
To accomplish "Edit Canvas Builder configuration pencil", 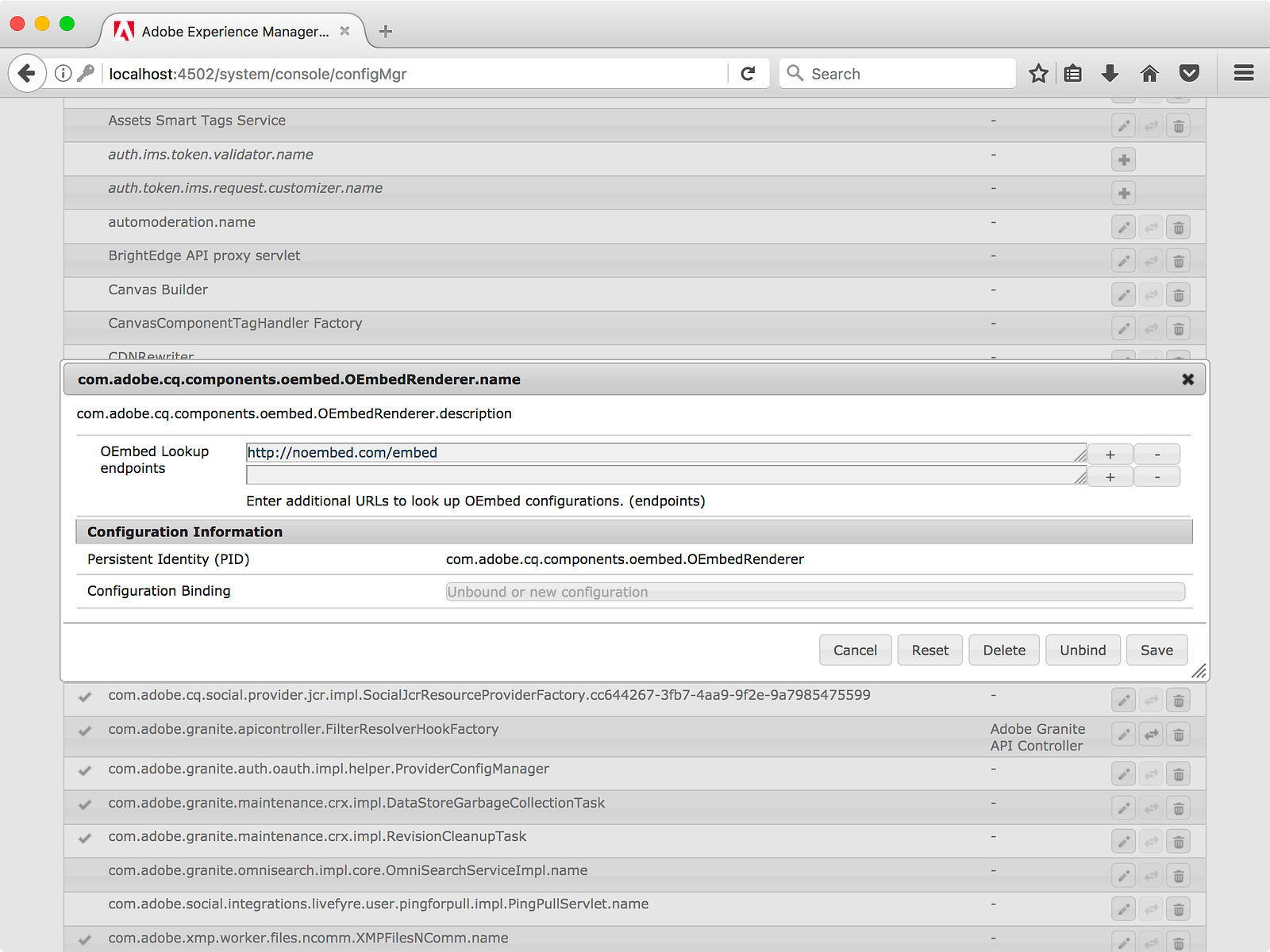I will [x=1124, y=295].
